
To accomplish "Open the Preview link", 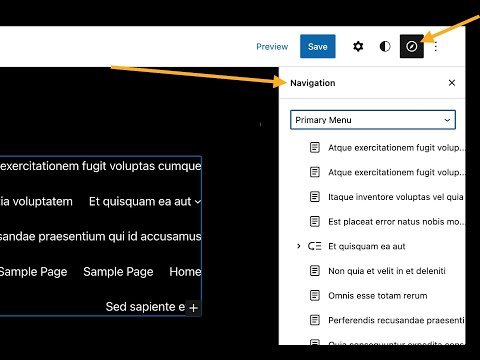I will (272, 47).
